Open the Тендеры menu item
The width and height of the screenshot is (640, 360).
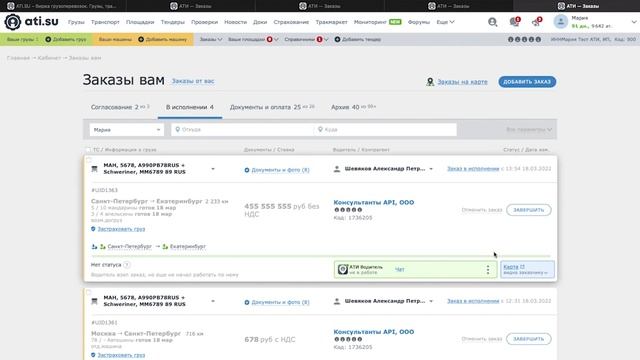173,22
